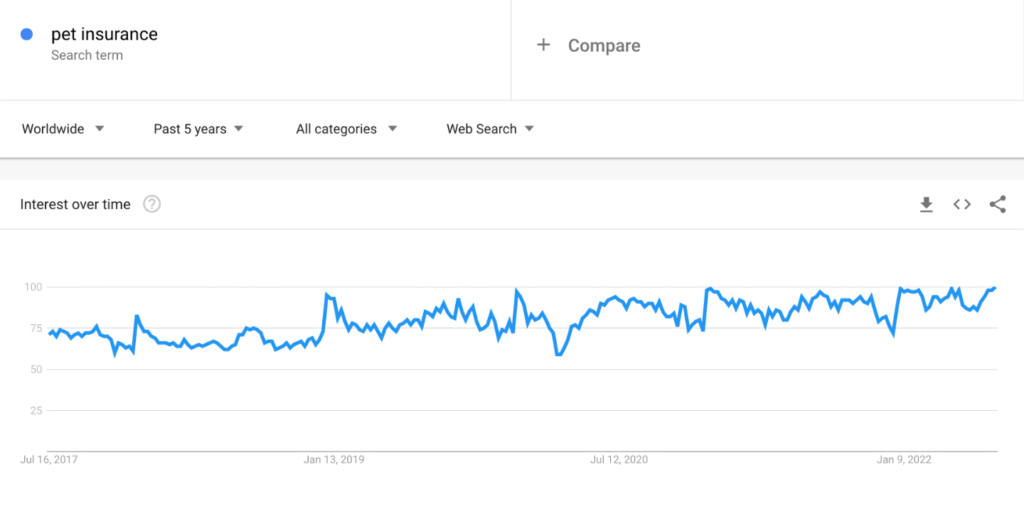
Task: Open the help question mark icon
Action: pos(152,204)
